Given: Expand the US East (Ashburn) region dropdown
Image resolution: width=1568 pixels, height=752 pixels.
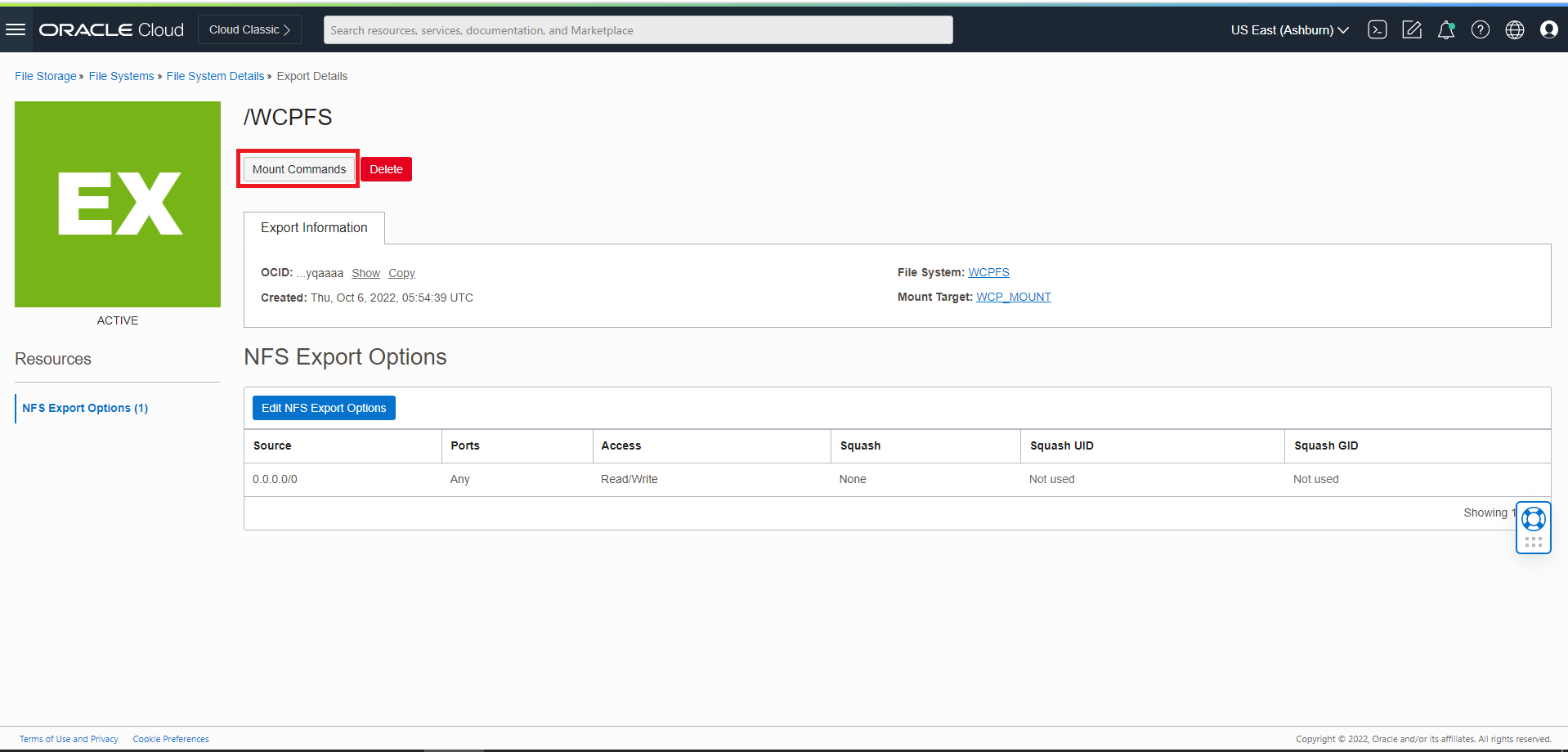Looking at the screenshot, I should pyautogui.click(x=1290, y=30).
